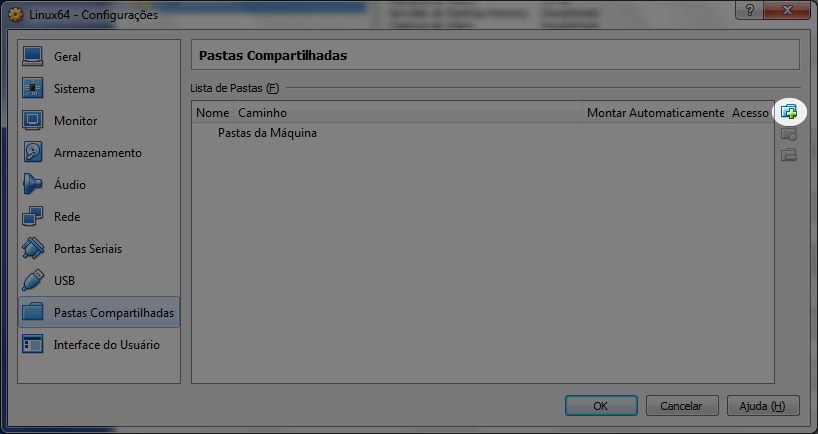Confirm settings with the OK button
The width and height of the screenshot is (818, 434).
[601, 406]
